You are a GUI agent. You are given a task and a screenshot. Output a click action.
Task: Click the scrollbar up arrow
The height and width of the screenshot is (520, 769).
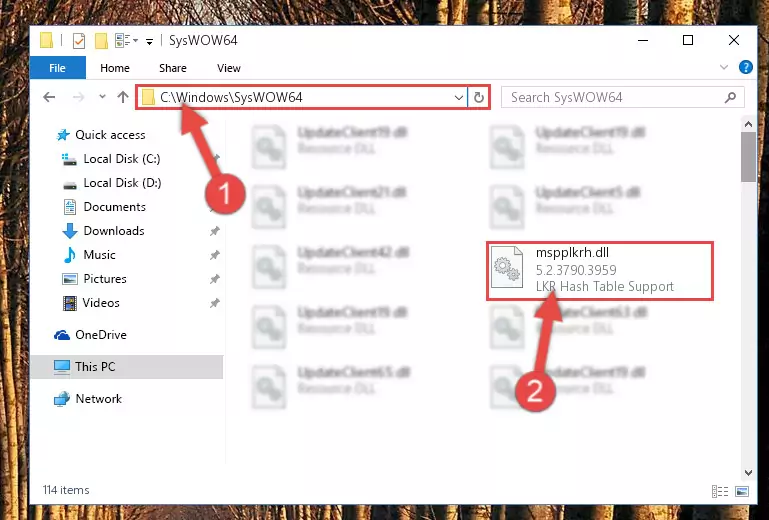tap(748, 125)
